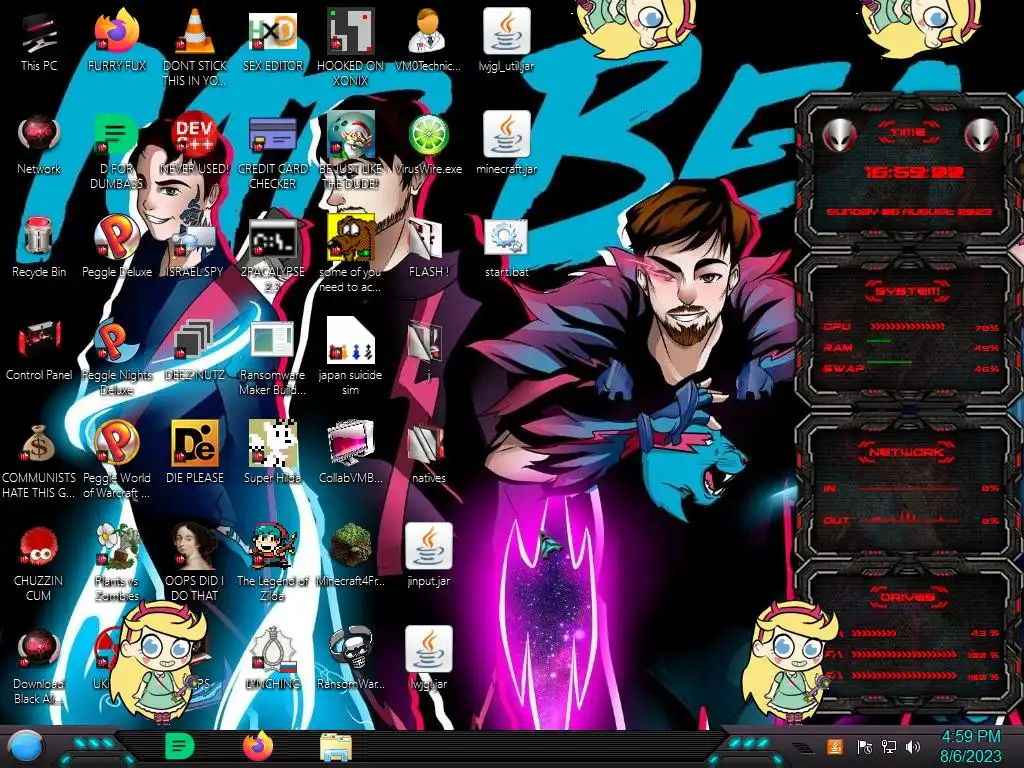Click the 43 % drive usage bar
Screen dimensions: 1024x768
874,633
